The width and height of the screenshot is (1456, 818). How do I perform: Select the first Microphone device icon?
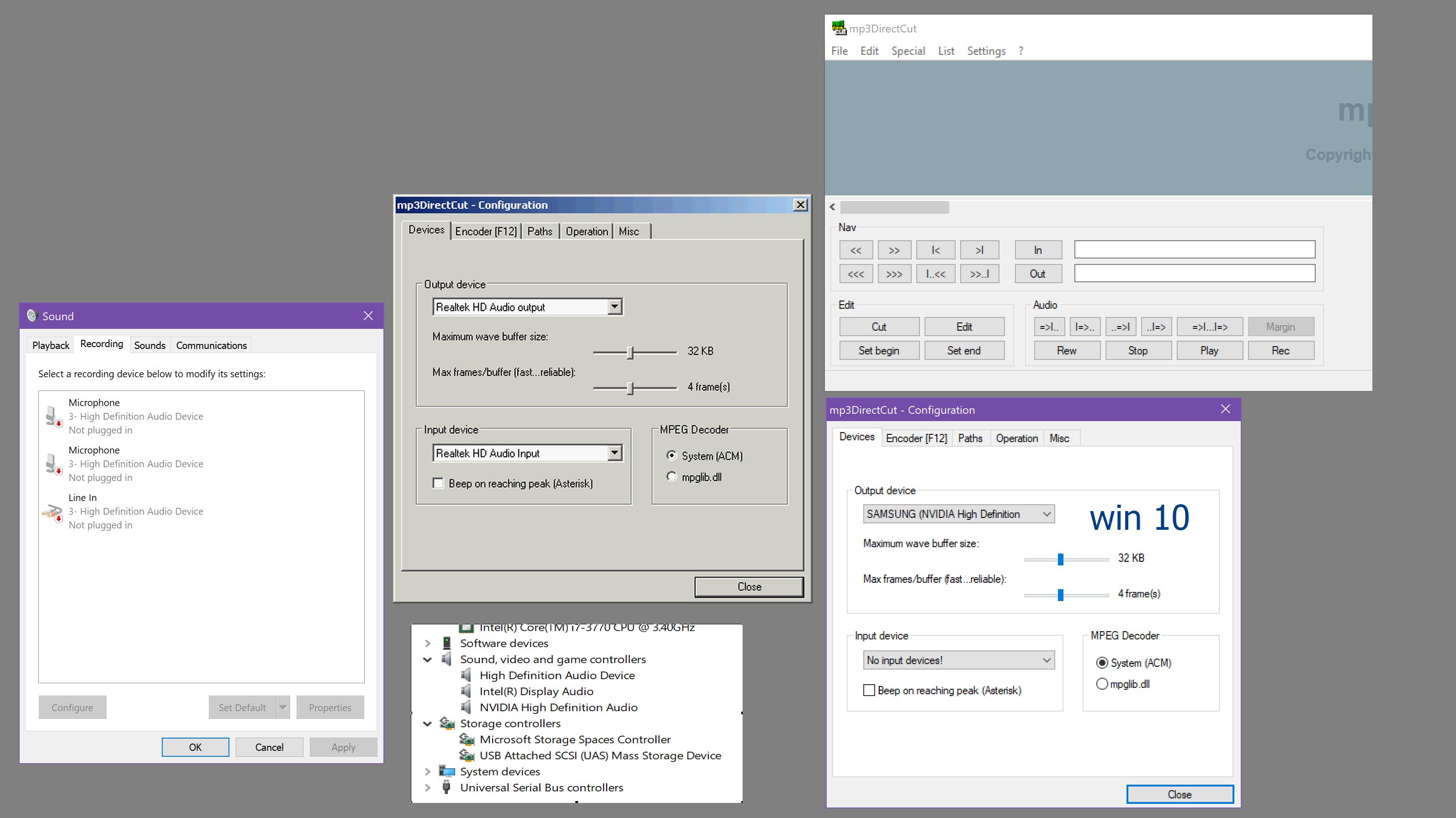(53, 417)
